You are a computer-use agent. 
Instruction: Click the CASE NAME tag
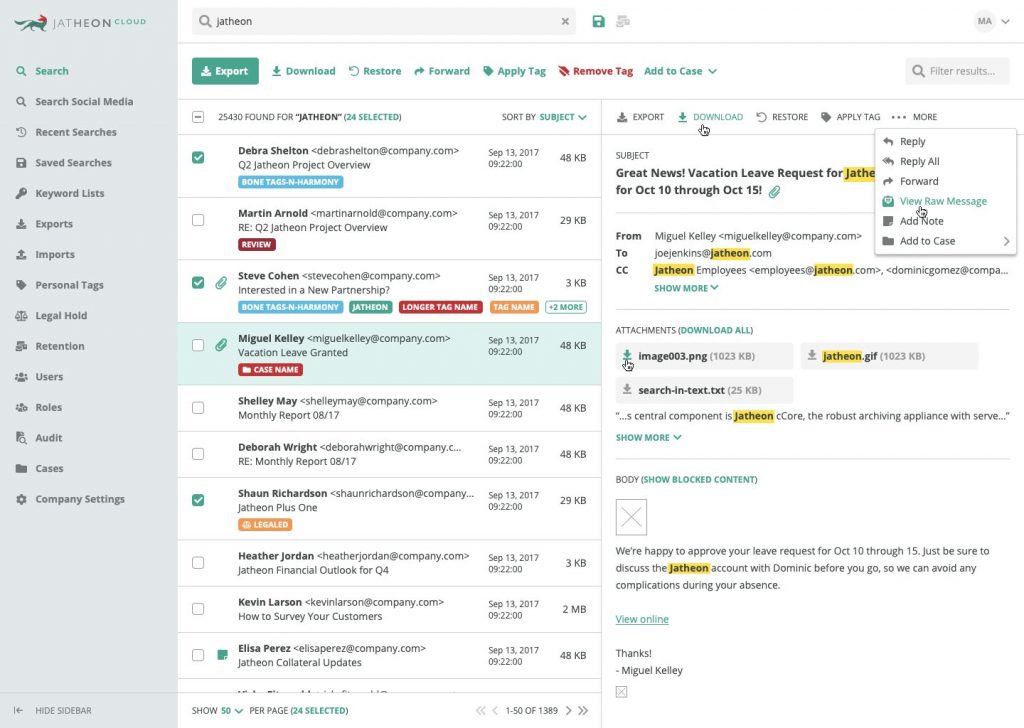coord(270,370)
